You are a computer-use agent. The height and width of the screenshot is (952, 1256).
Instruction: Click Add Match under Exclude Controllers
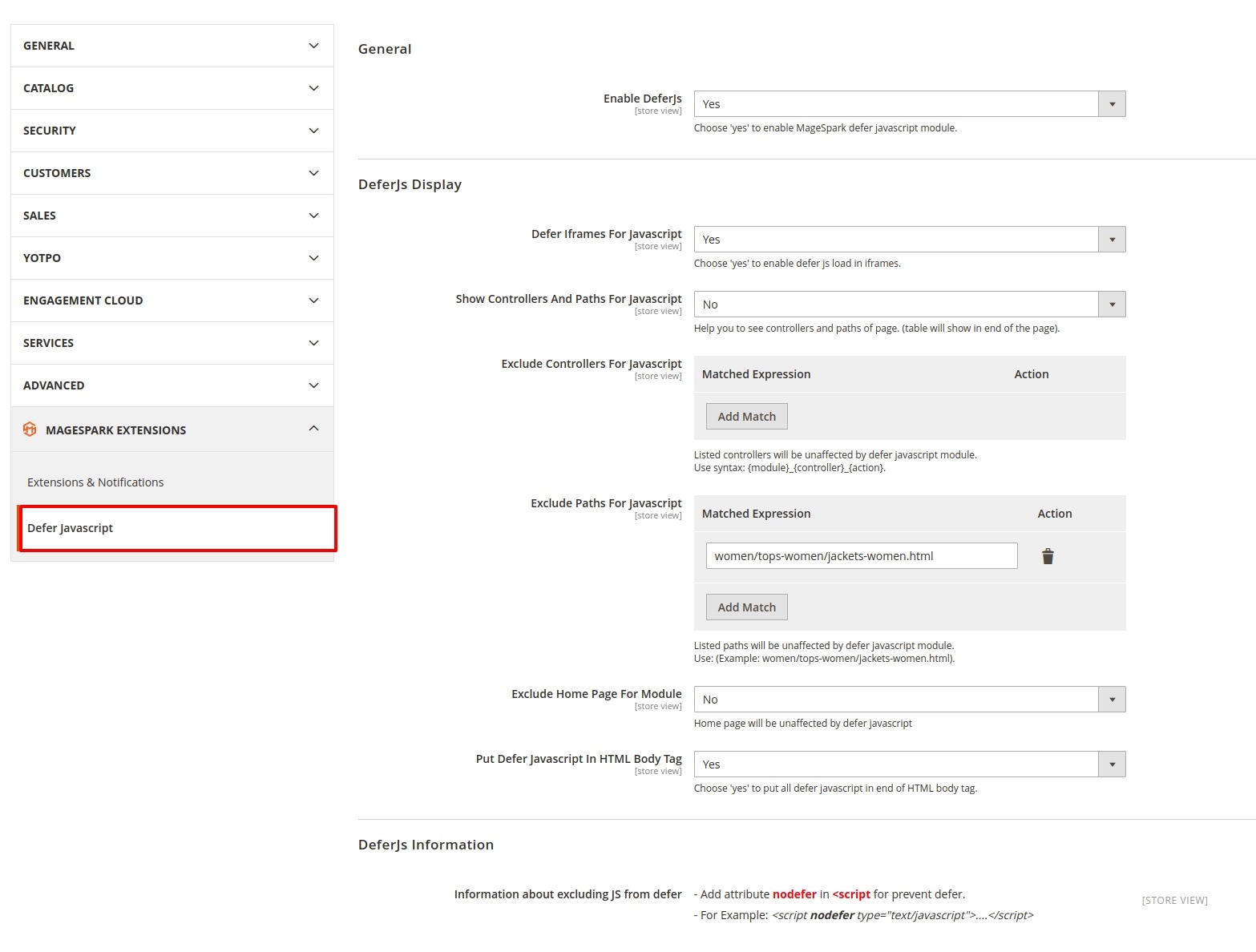(746, 417)
